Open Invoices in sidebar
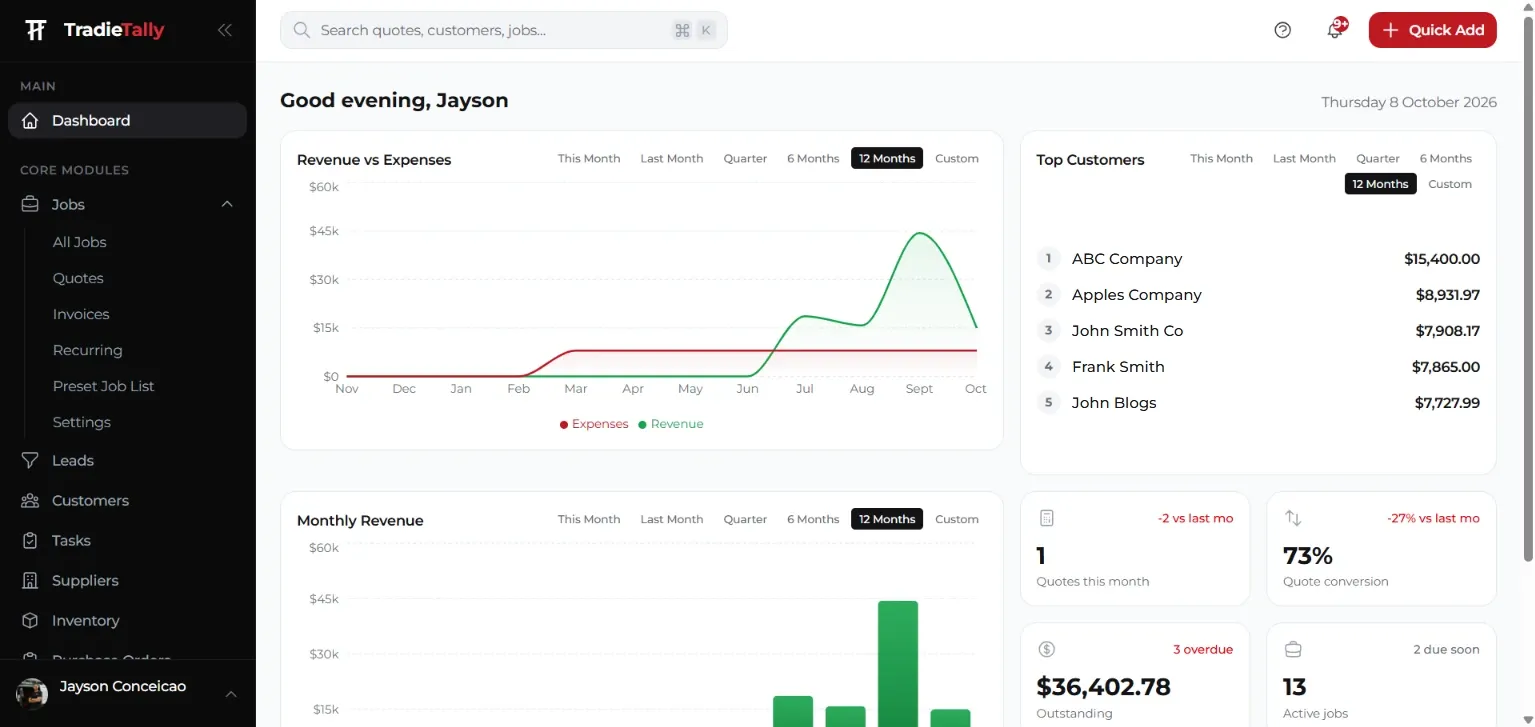The image size is (1535, 727). coord(81,314)
